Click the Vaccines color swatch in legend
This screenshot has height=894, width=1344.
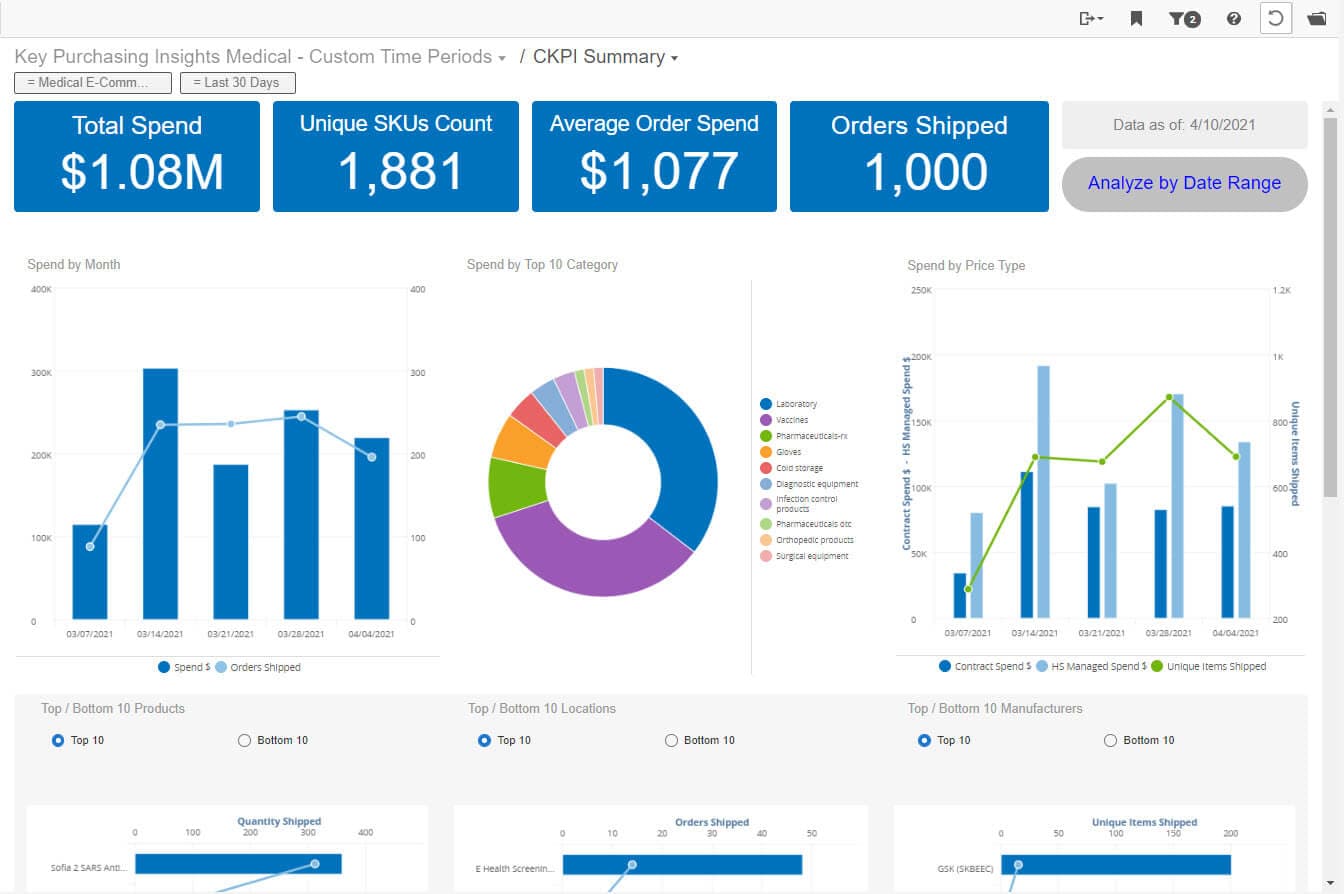(766, 420)
